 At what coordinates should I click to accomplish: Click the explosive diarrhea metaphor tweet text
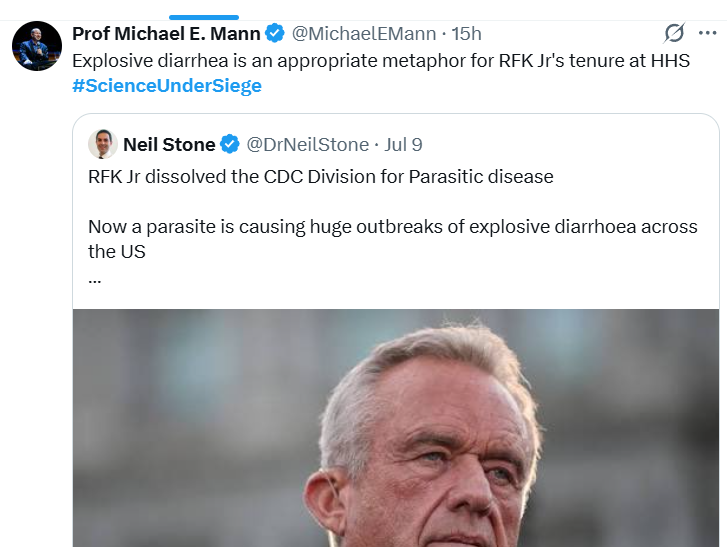tap(381, 61)
